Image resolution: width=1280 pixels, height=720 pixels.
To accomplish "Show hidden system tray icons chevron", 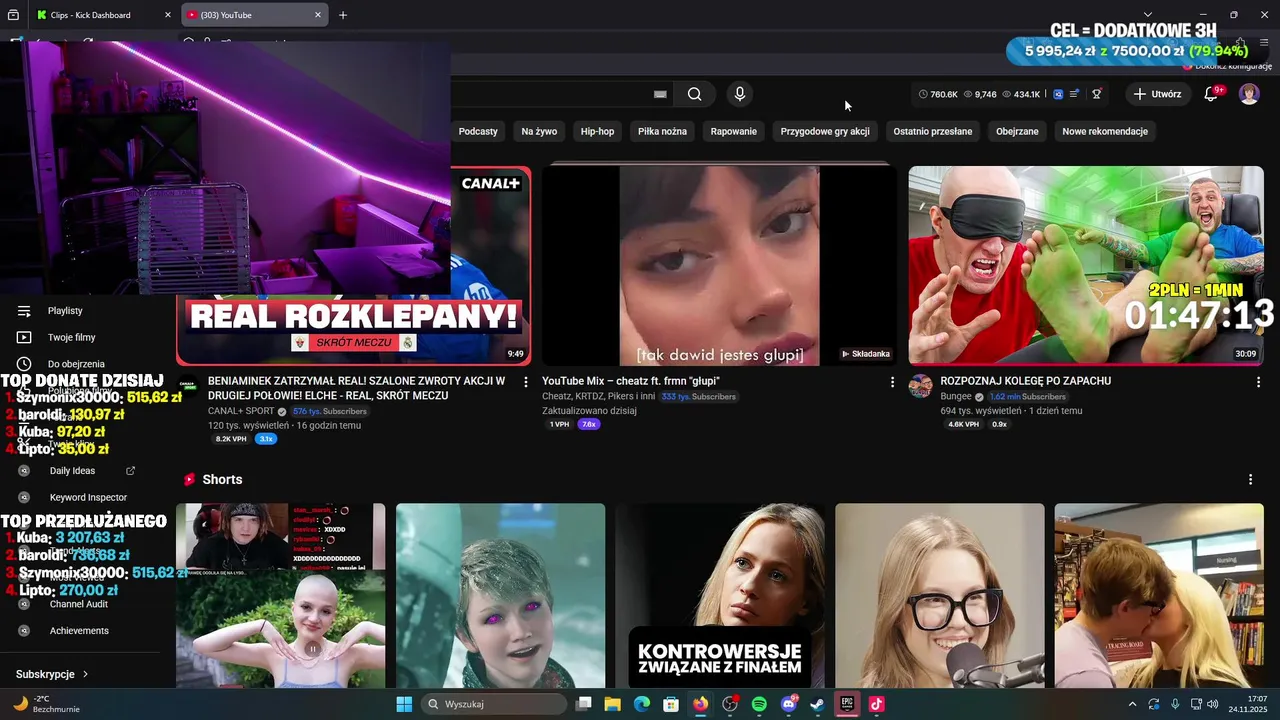I will [x=1132, y=704].
